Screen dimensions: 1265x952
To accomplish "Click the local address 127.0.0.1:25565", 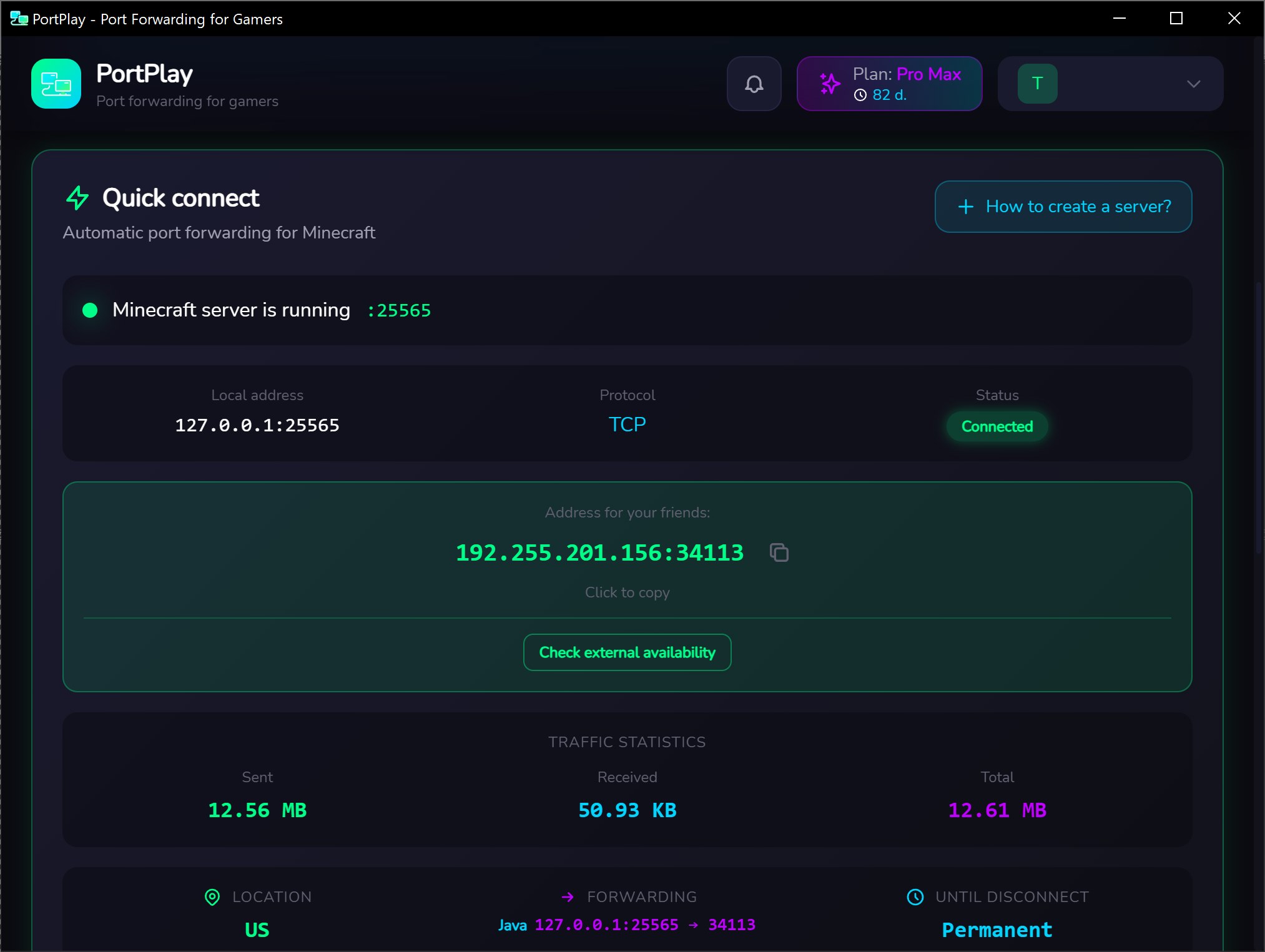I will click(x=257, y=425).
